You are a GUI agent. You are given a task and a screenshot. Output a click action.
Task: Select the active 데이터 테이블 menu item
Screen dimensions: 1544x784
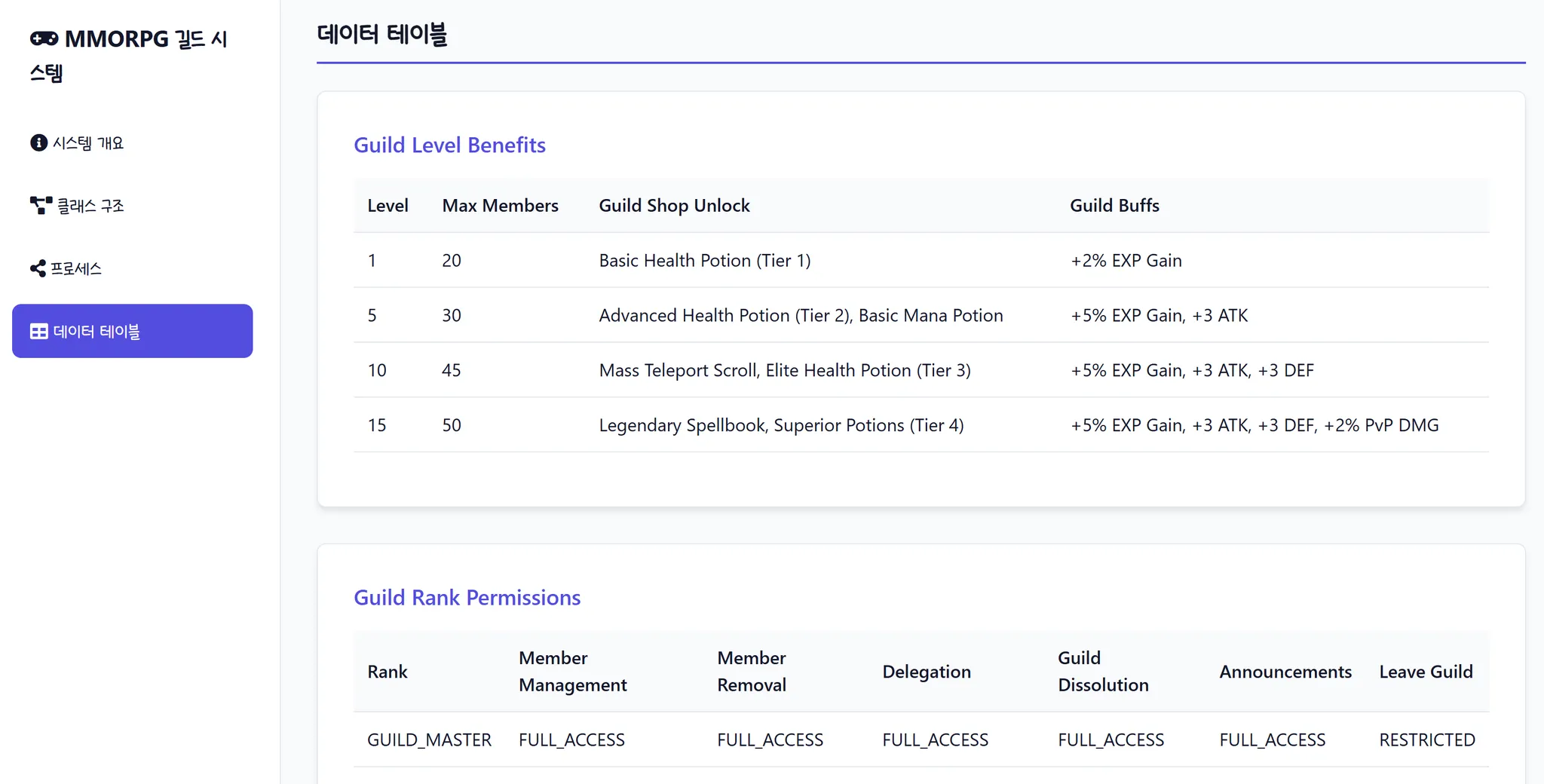click(x=132, y=331)
